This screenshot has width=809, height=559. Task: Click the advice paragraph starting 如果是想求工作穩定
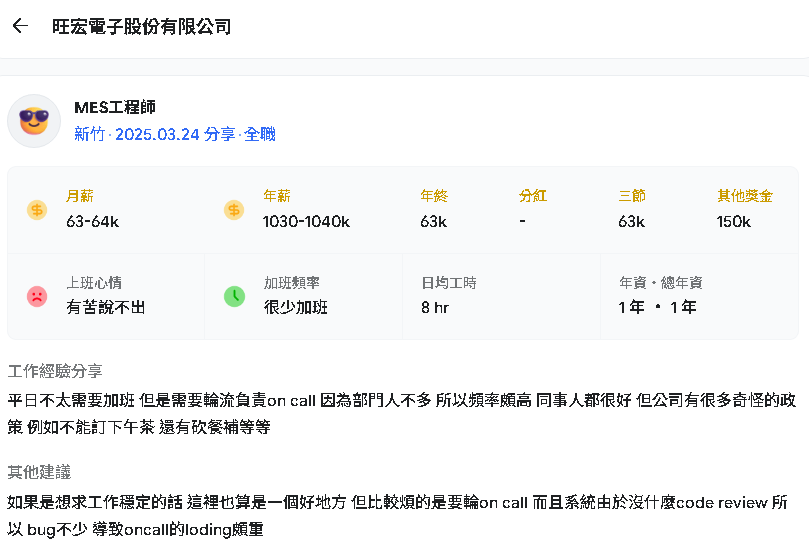pos(397,516)
